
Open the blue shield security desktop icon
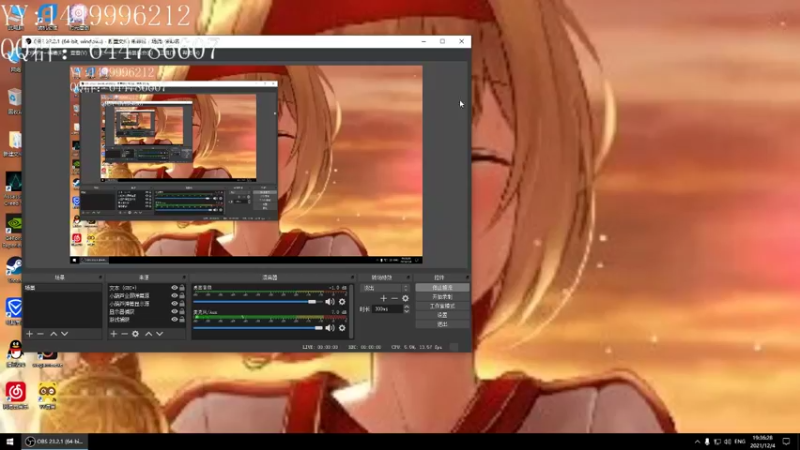(14, 311)
